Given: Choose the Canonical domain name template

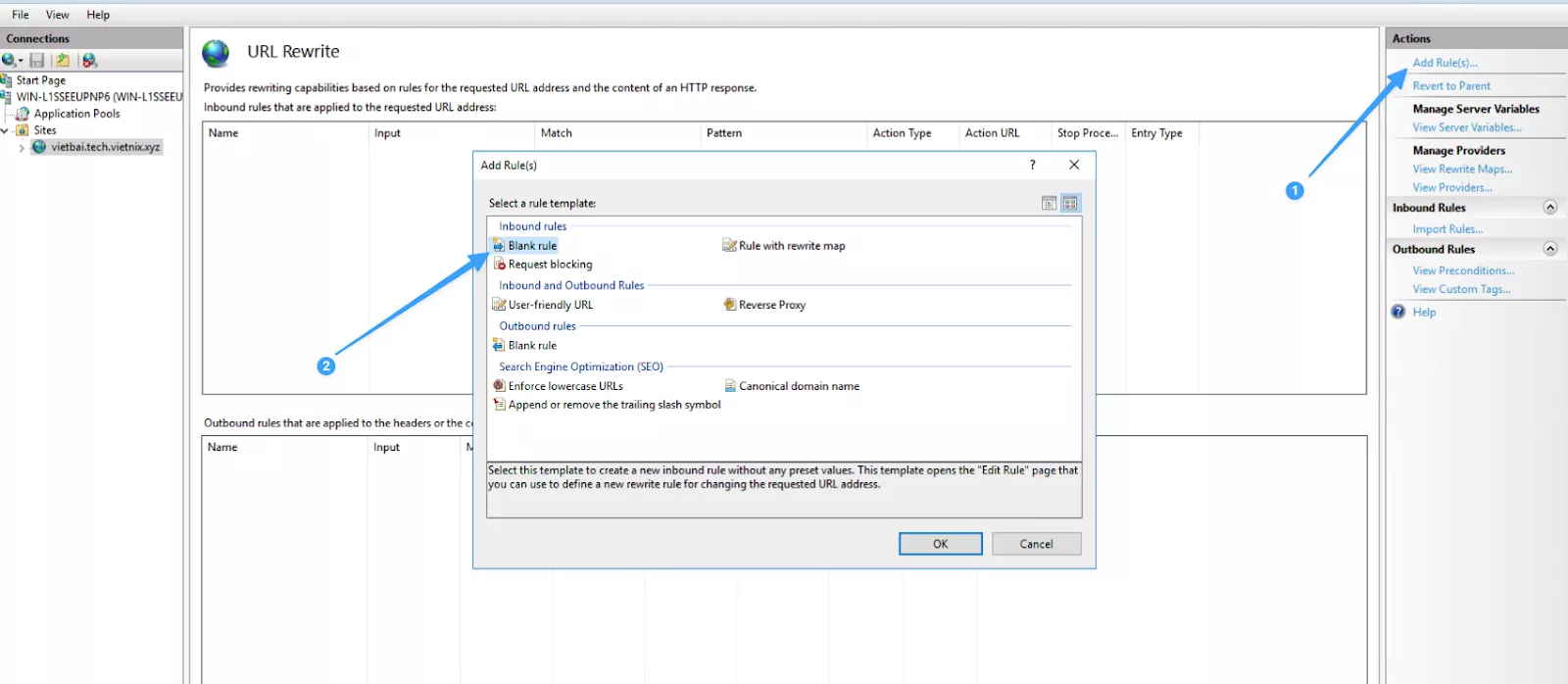Looking at the screenshot, I should click(798, 386).
